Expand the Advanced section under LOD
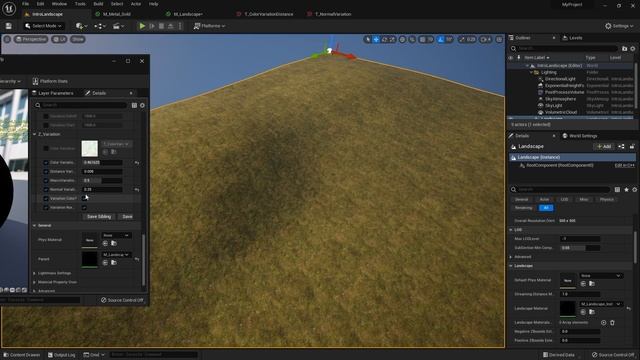The width and height of the screenshot is (640, 360). pyautogui.click(x=511, y=257)
